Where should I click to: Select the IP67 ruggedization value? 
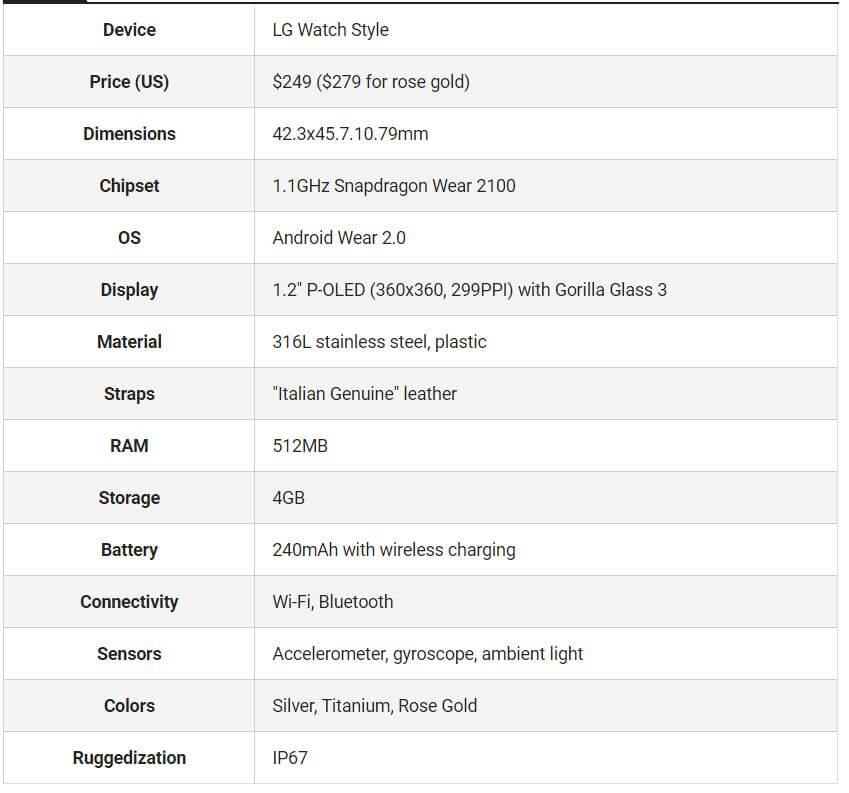pyautogui.click(x=290, y=758)
